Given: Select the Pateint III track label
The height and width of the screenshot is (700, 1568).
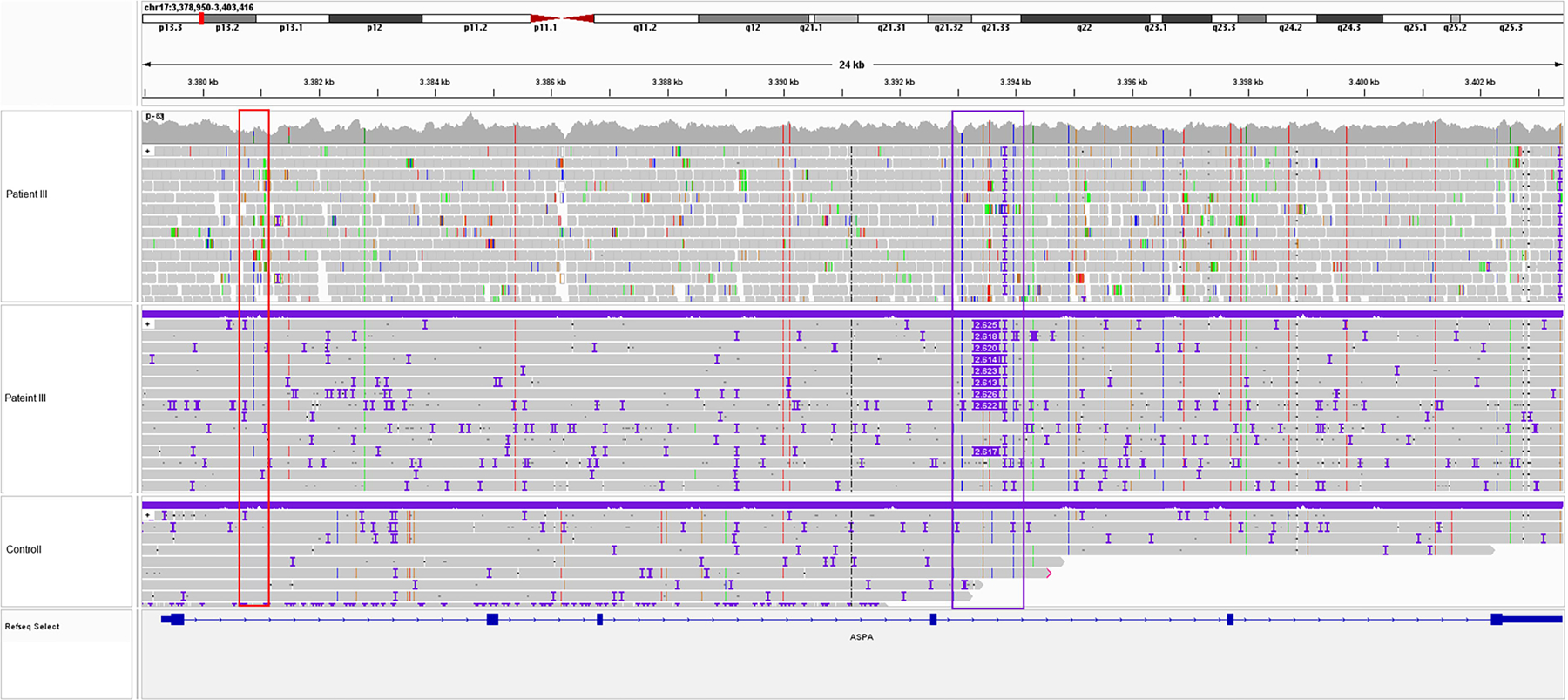Looking at the screenshot, I should (x=26, y=398).
